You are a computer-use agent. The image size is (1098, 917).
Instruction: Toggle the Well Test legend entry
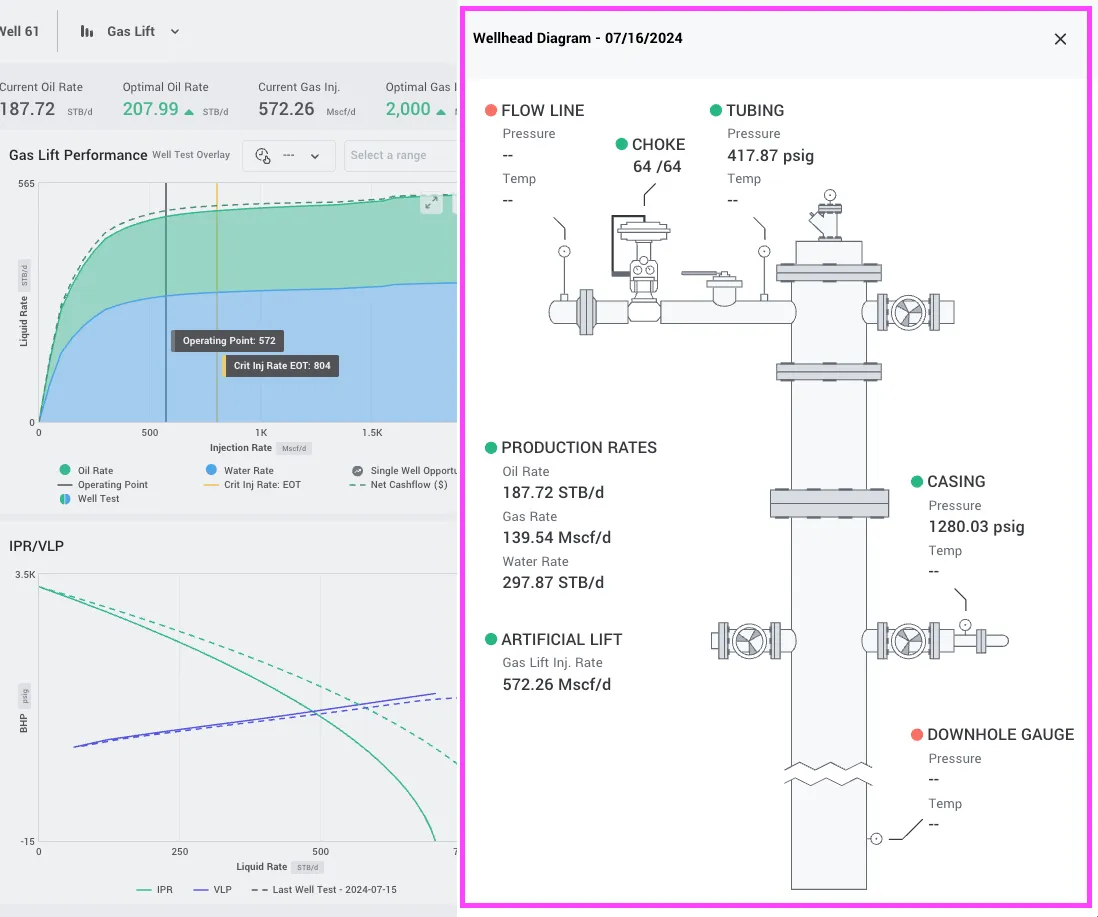coord(90,498)
